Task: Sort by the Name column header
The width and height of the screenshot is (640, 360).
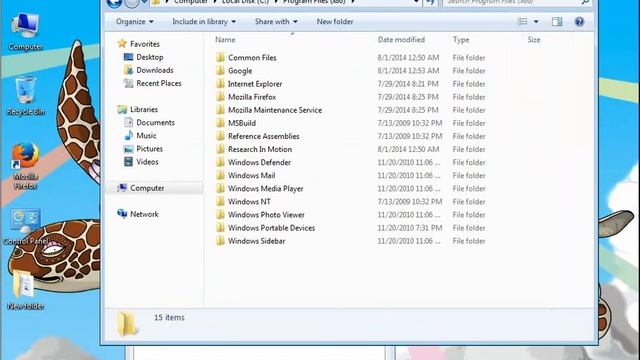Action: pos(225,40)
